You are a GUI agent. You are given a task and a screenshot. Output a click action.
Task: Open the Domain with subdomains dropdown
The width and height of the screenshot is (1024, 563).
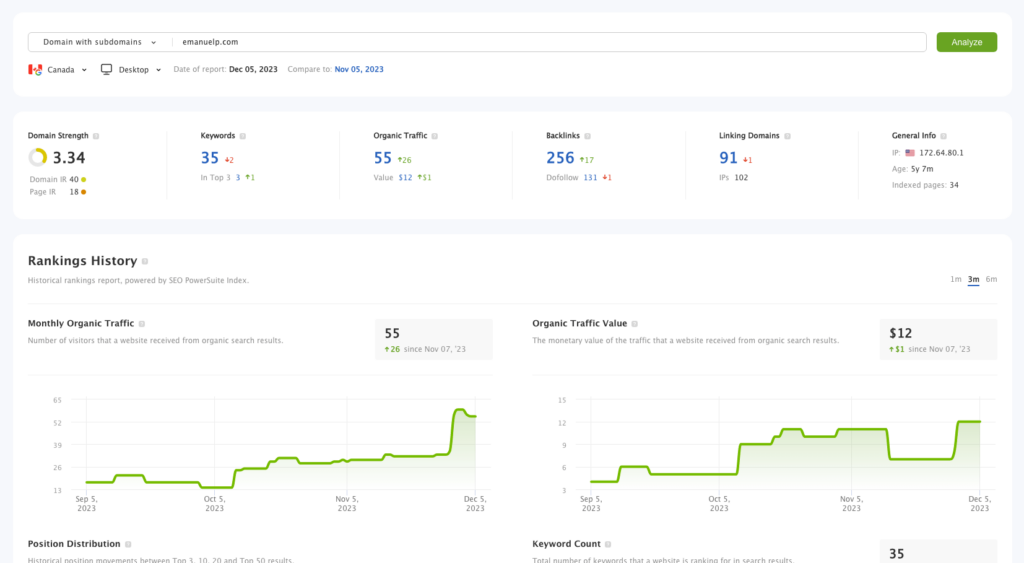click(x=100, y=42)
